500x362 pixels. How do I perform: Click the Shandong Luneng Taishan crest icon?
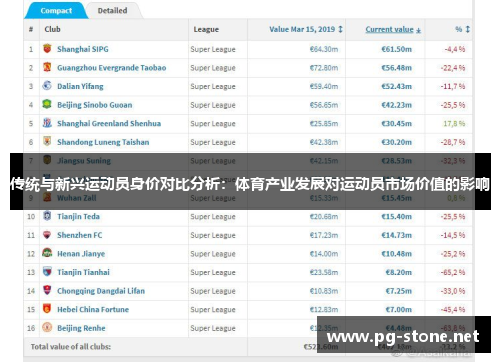[x=47, y=141]
